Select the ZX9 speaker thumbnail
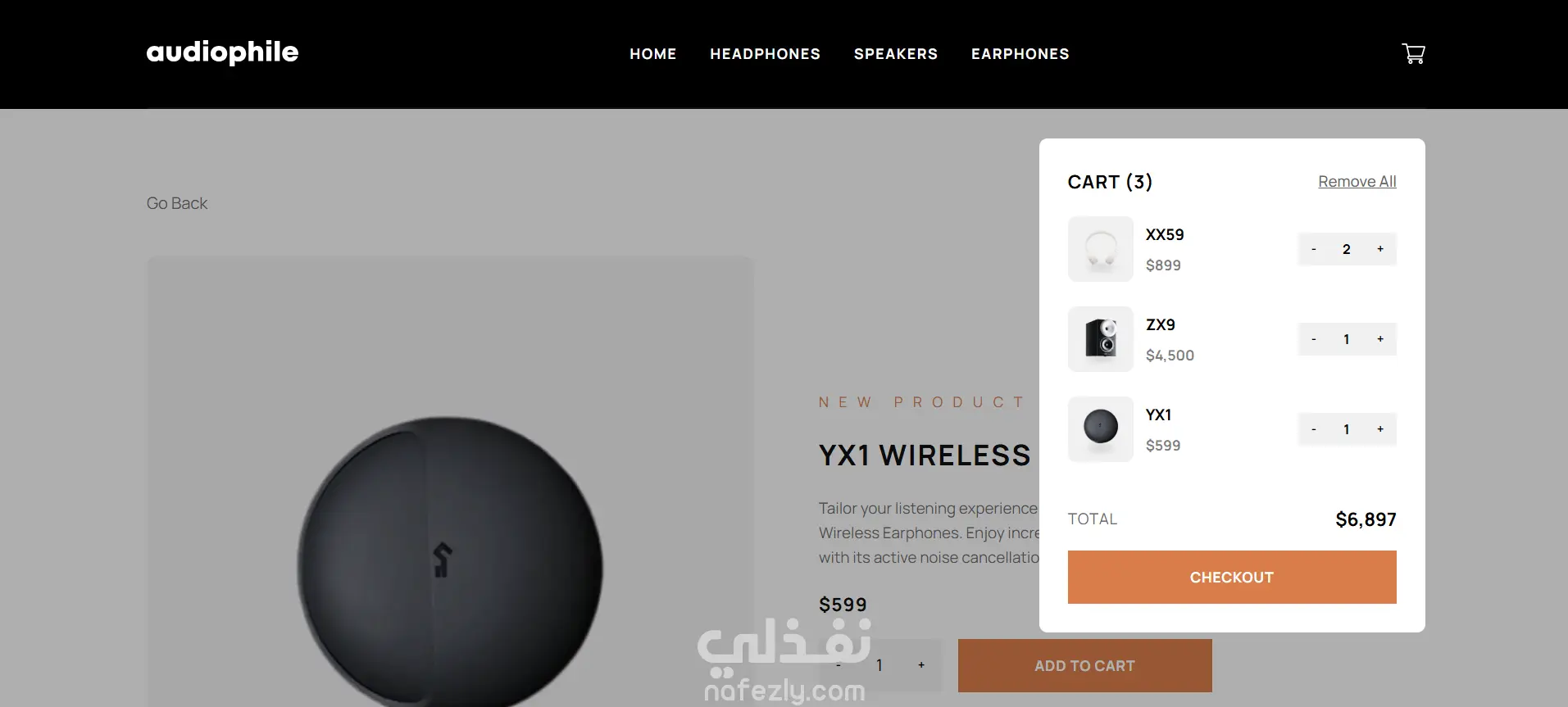1568x707 pixels. [1101, 339]
